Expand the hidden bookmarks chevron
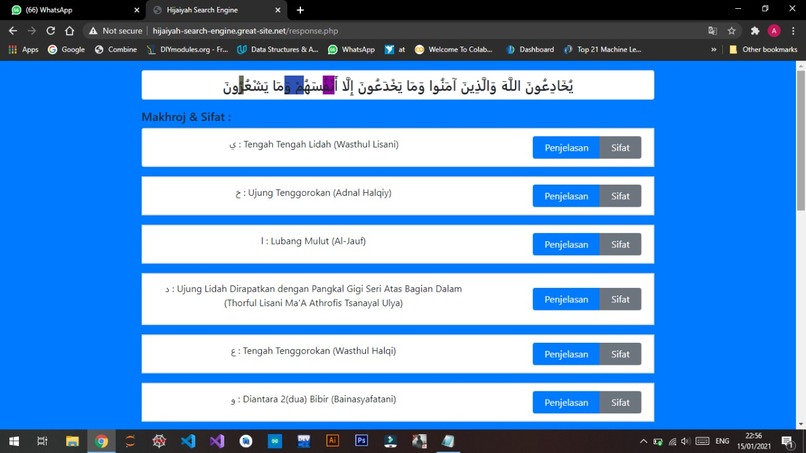 click(x=713, y=49)
